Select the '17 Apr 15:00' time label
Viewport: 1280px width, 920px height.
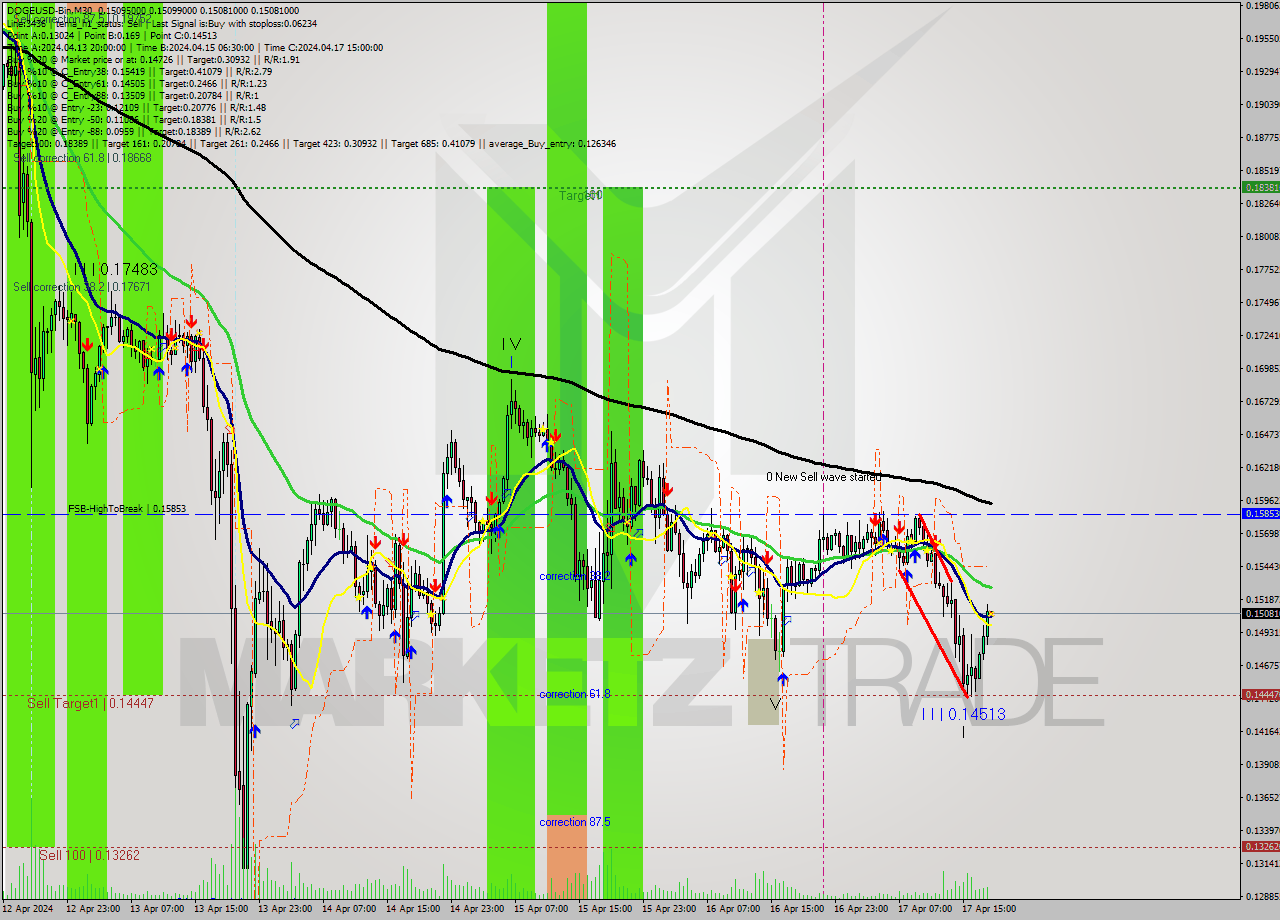(989, 909)
